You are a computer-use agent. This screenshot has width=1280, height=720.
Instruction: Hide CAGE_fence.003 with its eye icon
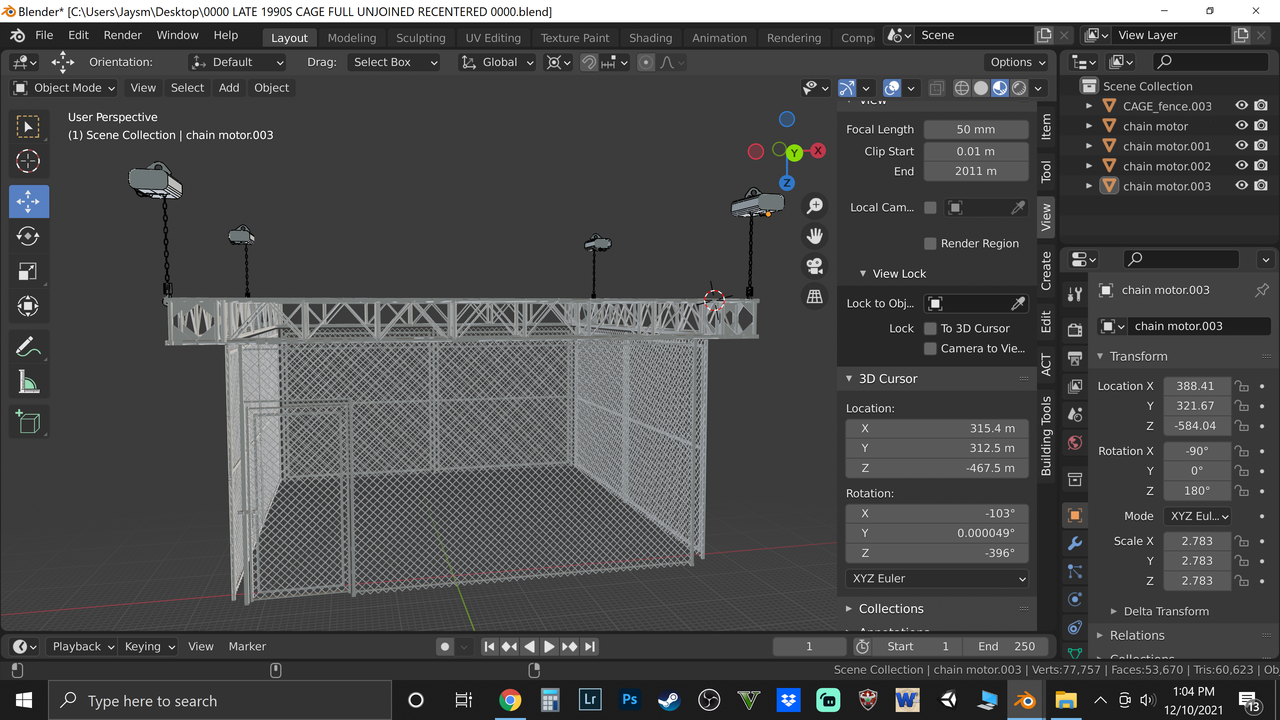pos(1241,106)
